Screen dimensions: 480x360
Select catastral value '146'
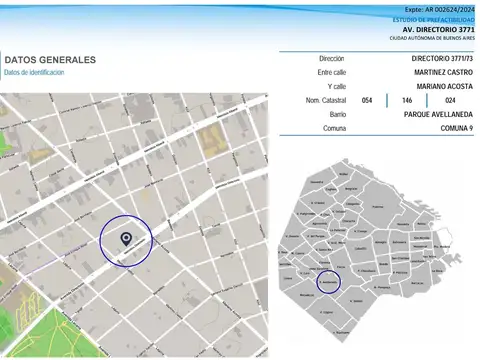coord(407,100)
